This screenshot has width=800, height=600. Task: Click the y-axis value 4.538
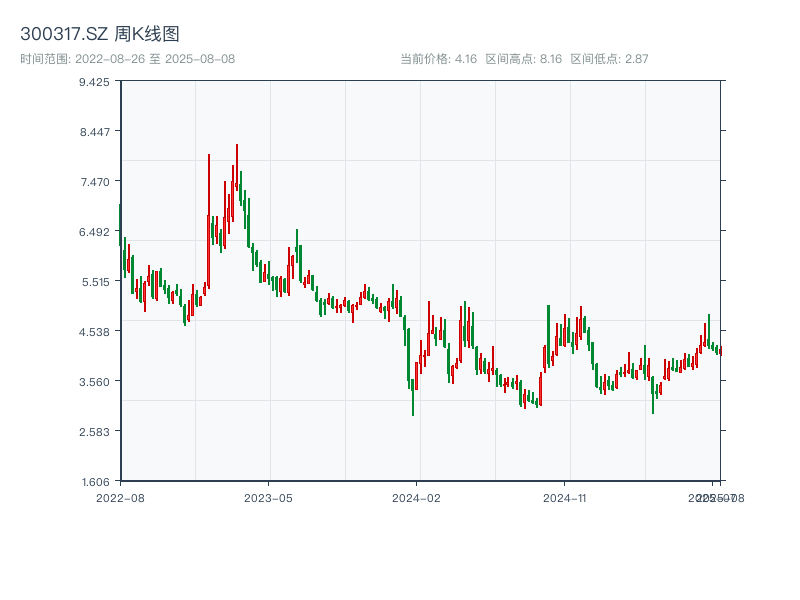[x=94, y=332]
